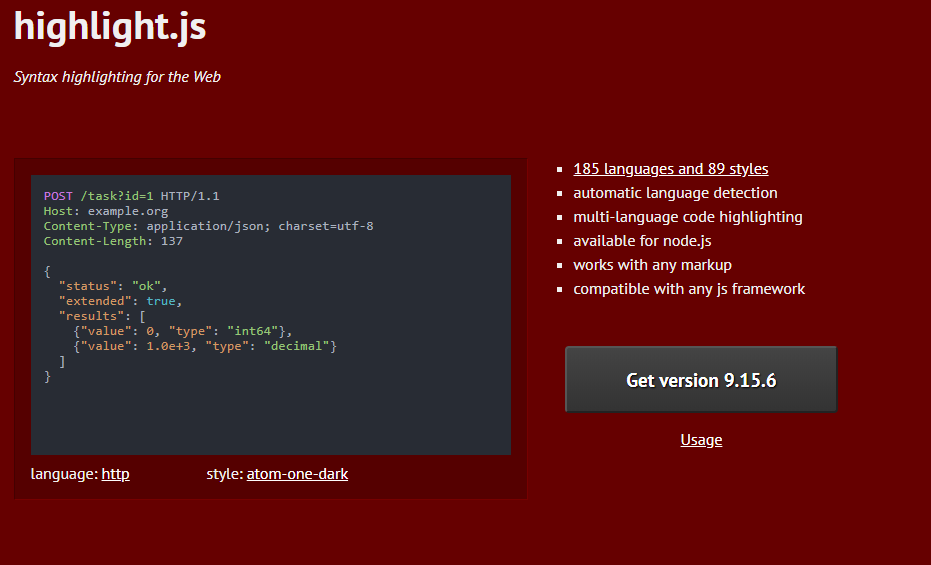Click the "results" JSON key
The height and width of the screenshot is (565, 931).
coord(91,316)
